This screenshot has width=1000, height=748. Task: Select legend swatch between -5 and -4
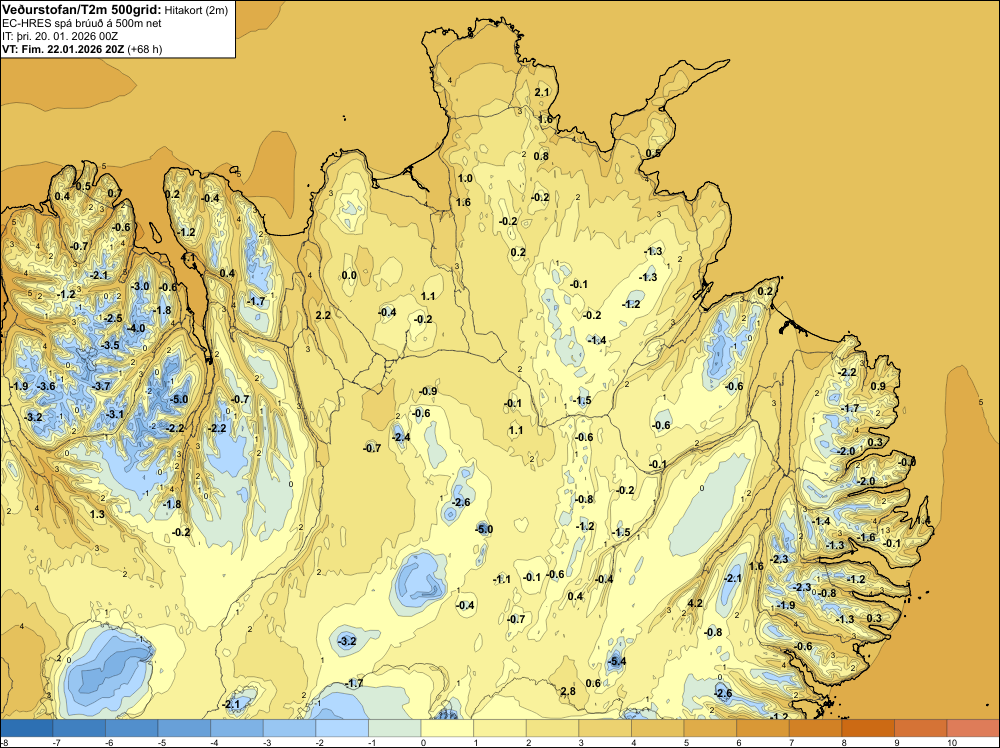click(x=184, y=728)
